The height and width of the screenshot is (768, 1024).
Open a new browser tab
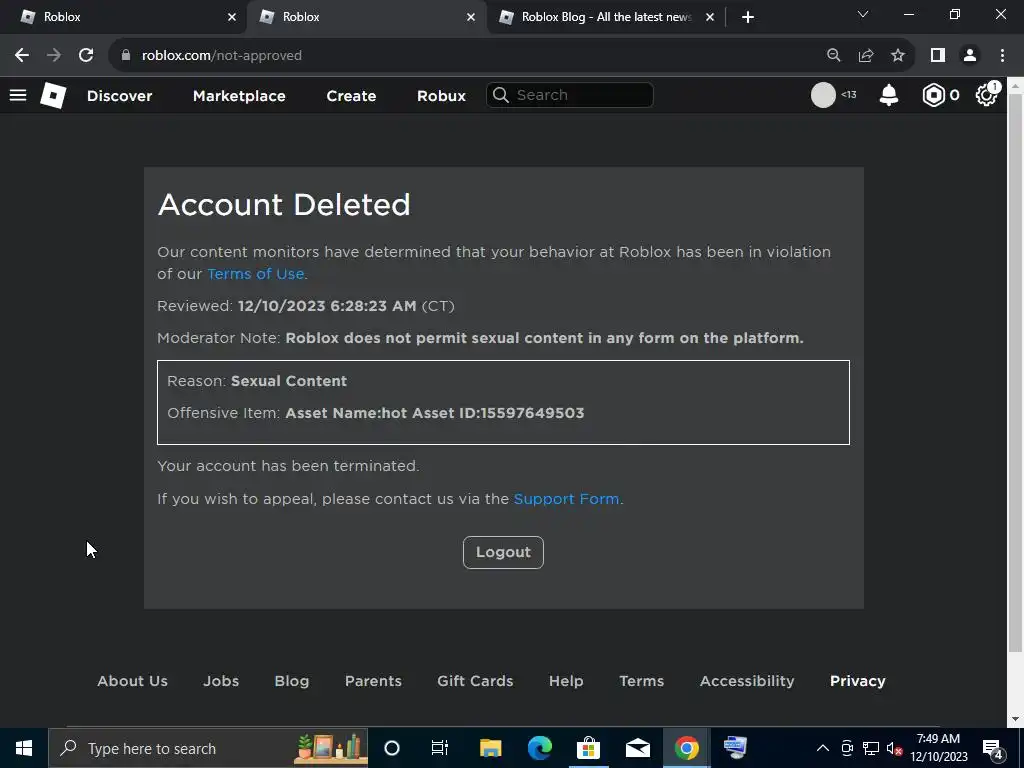click(x=748, y=17)
